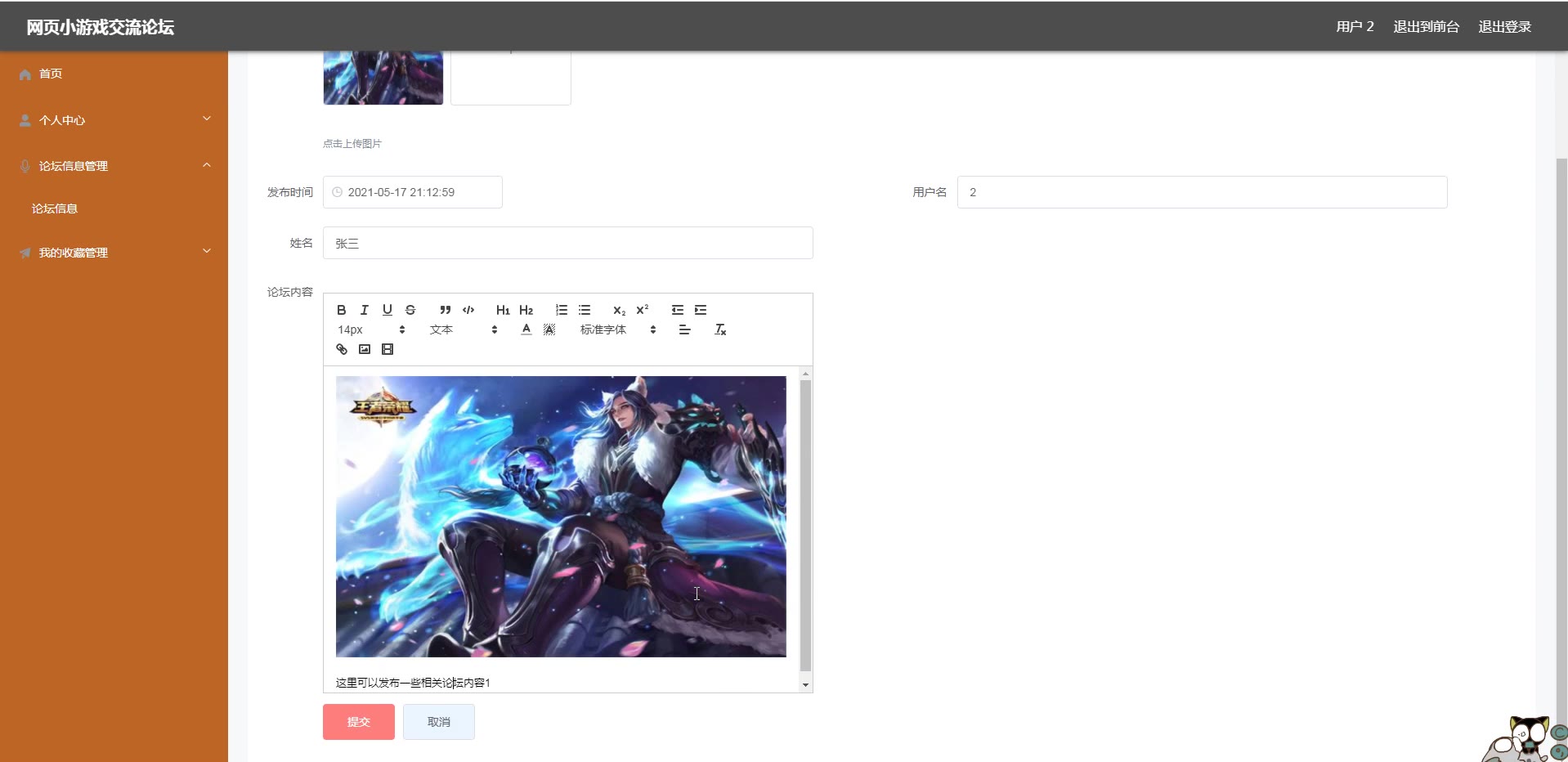Click editor scrollbar up arrow
This screenshot has width=1568, height=762.
pos(805,374)
